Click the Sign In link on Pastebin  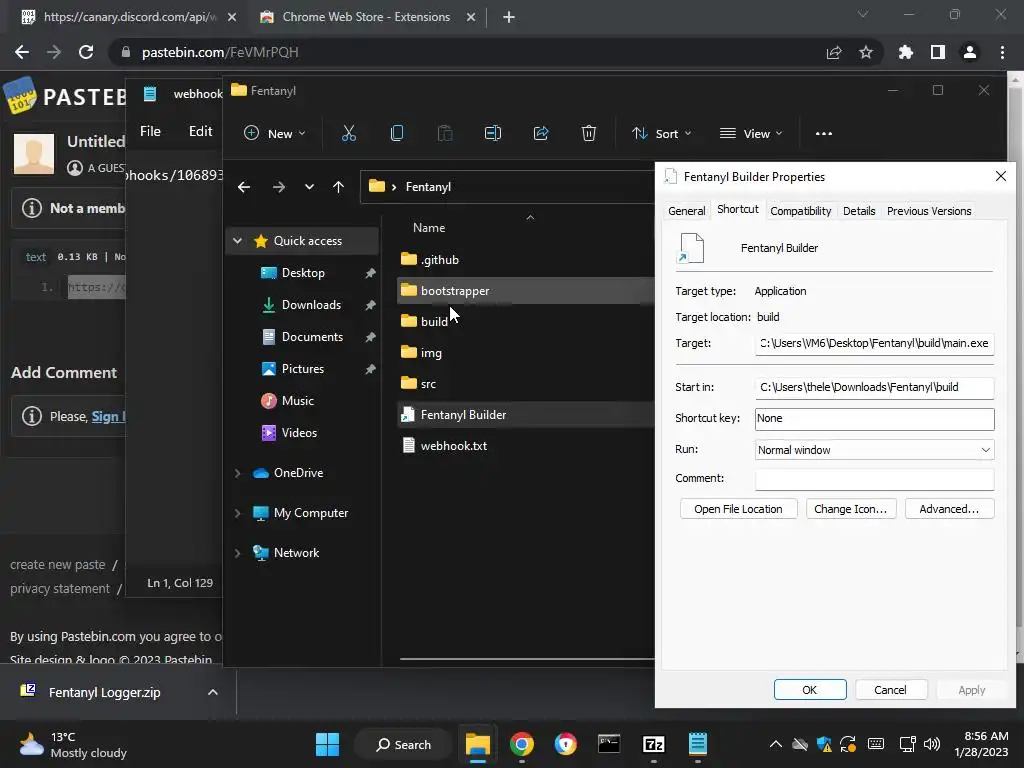[108, 417]
